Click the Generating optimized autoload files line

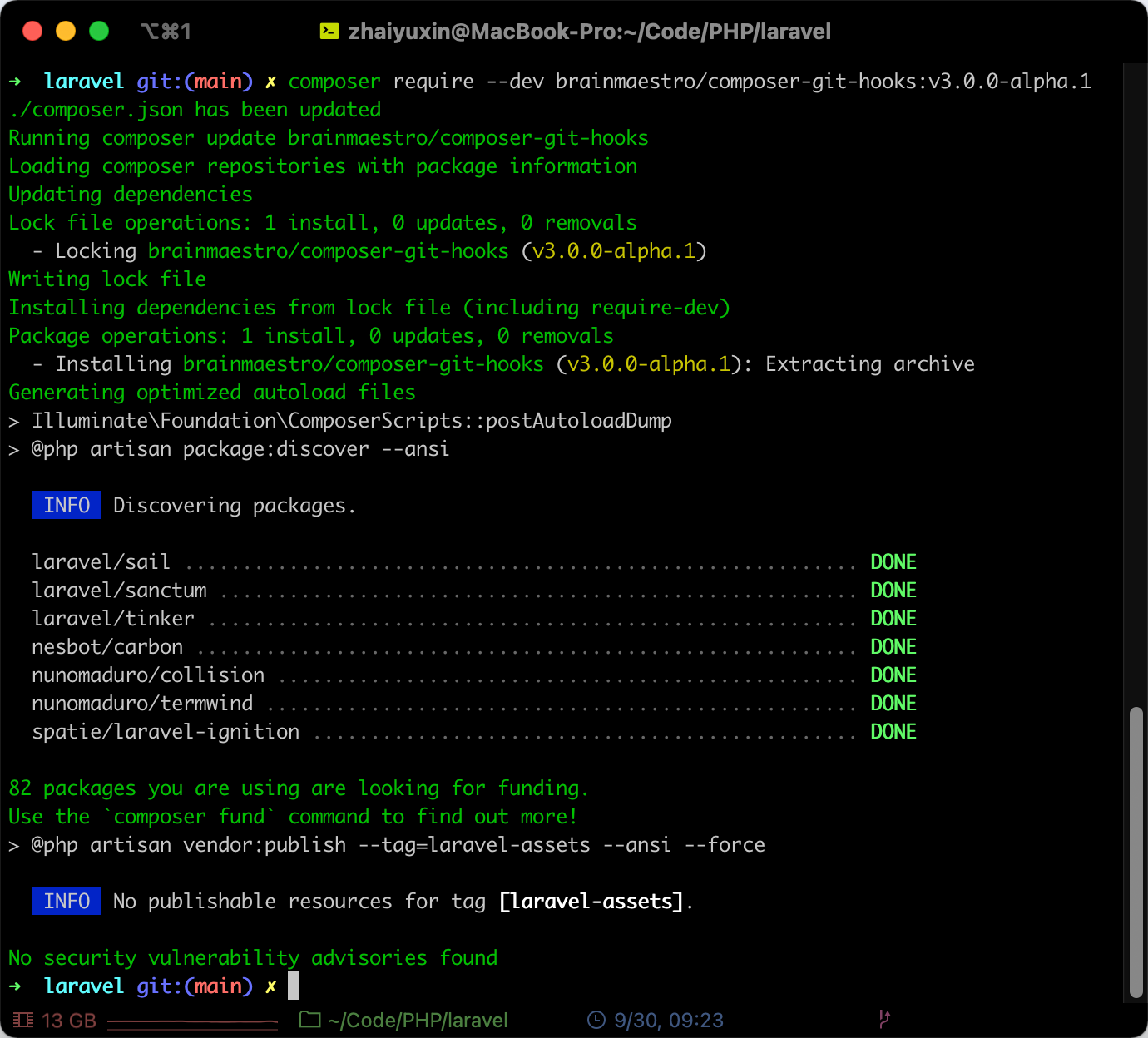(212, 393)
